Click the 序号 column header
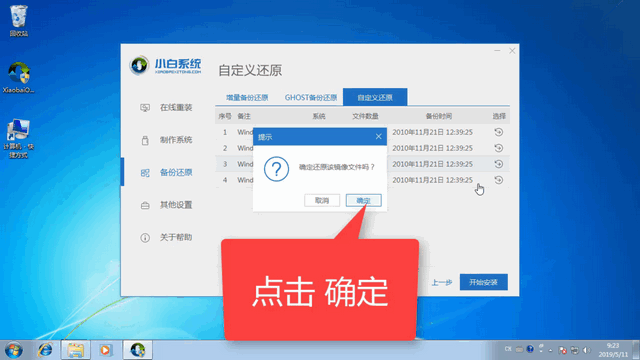 coord(225,116)
